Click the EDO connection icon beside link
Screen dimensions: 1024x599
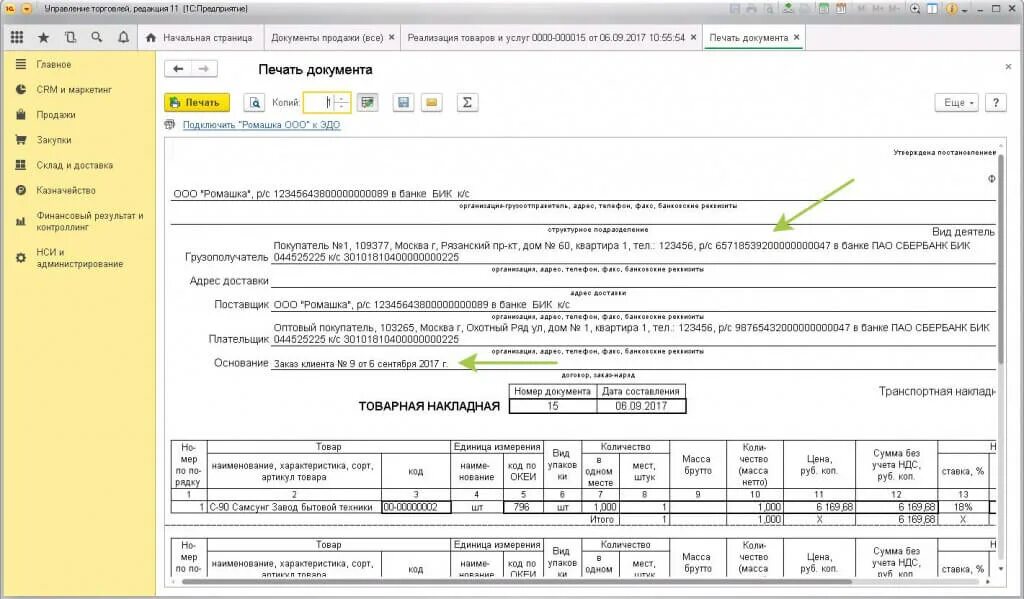170,124
